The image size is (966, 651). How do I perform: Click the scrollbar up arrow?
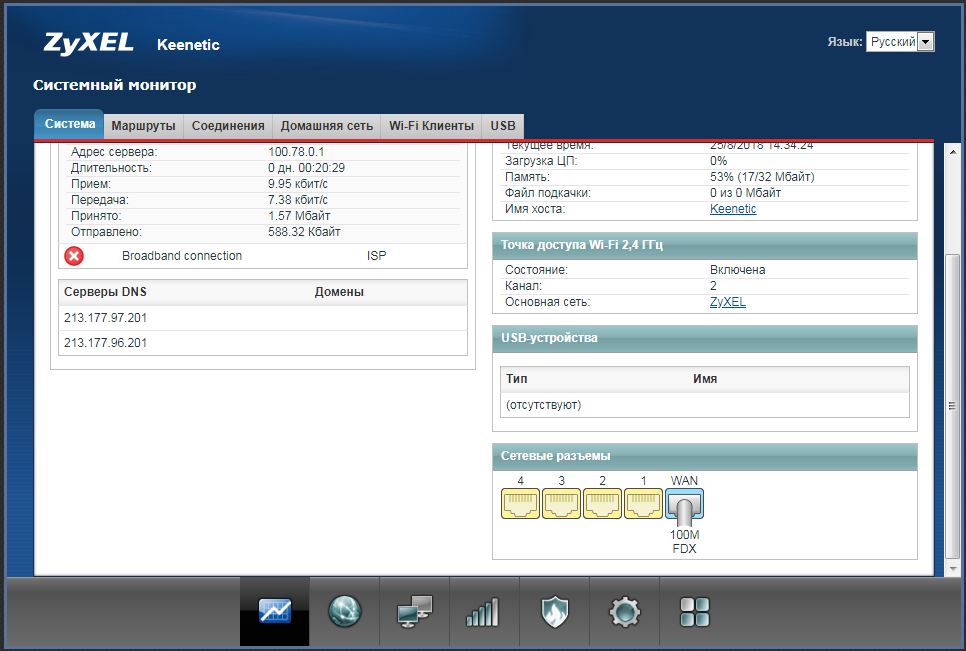(x=952, y=152)
